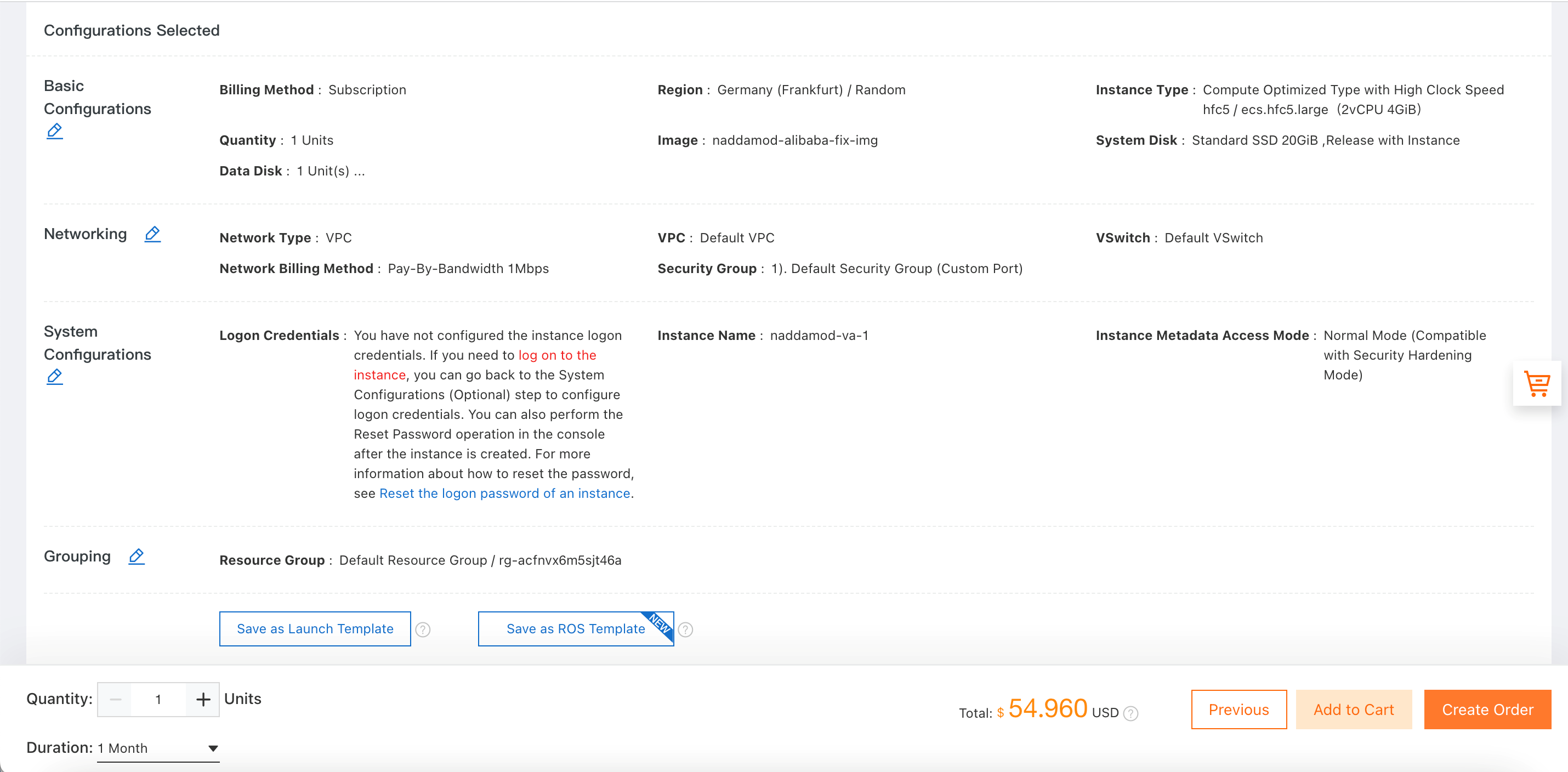1568x772 pixels.
Task: Click 'Default VSwitch' value
Action: [x=1214, y=238]
